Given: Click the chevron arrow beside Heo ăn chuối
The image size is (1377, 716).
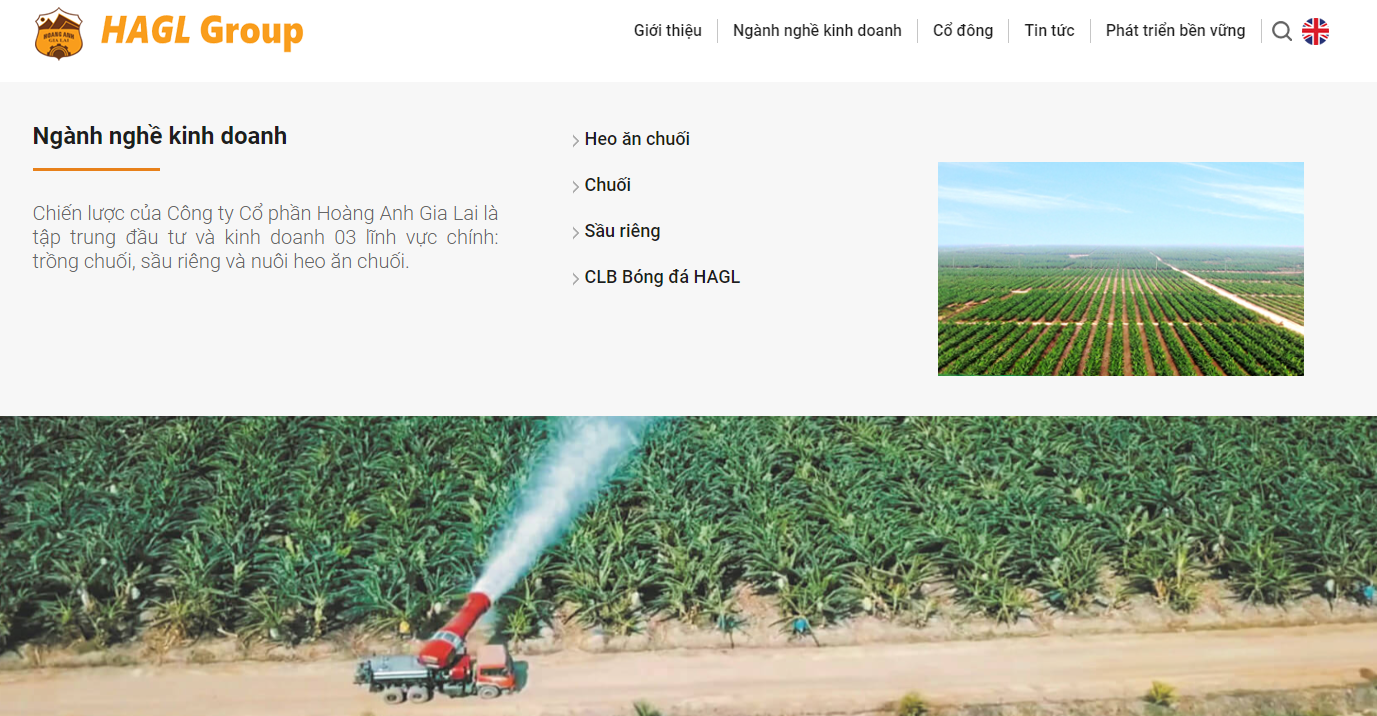Looking at the screenshot, I should point(576,141).
